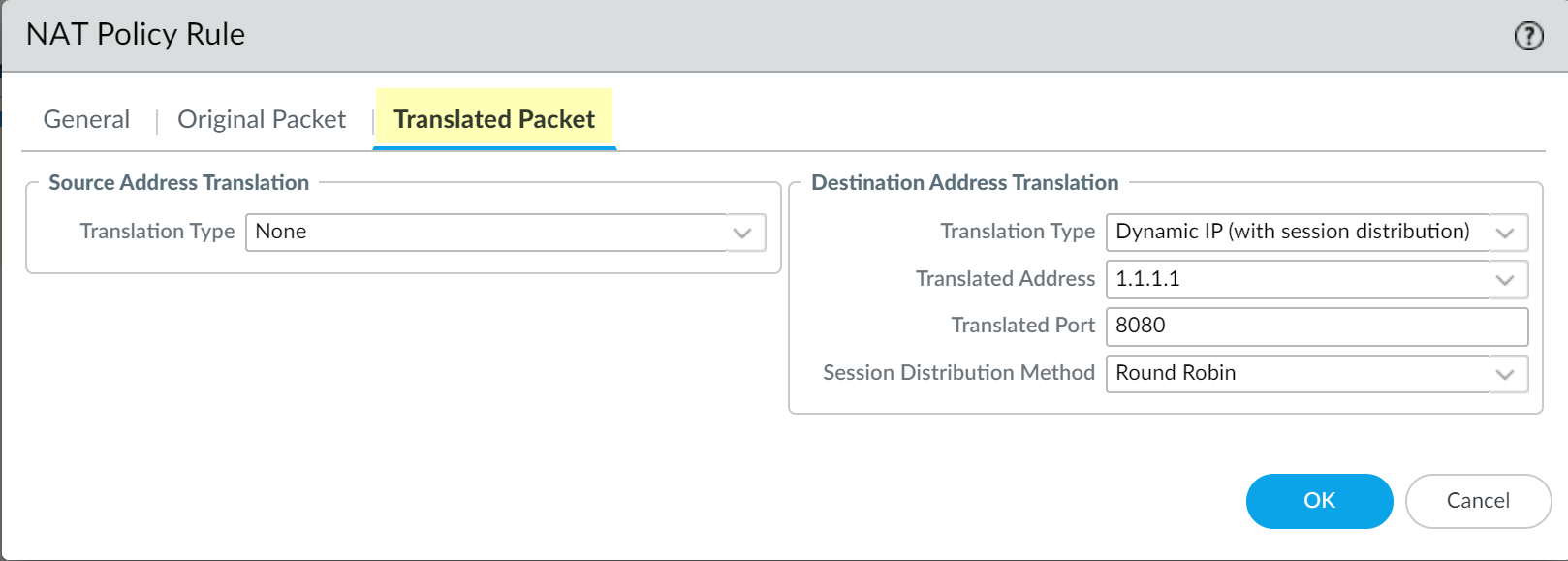Click the Round Robin value field
This screenshot has width=1568, height=561.
tap(1295, 374)
